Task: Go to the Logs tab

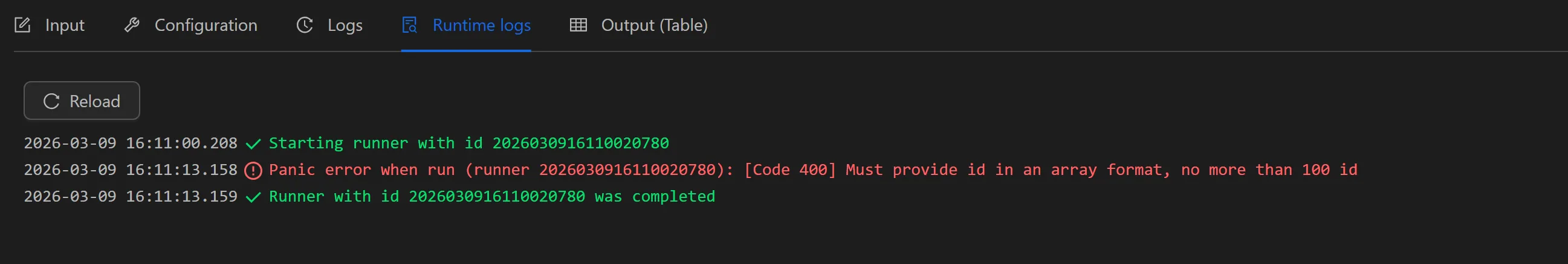Action: click(x=345, y=25)
